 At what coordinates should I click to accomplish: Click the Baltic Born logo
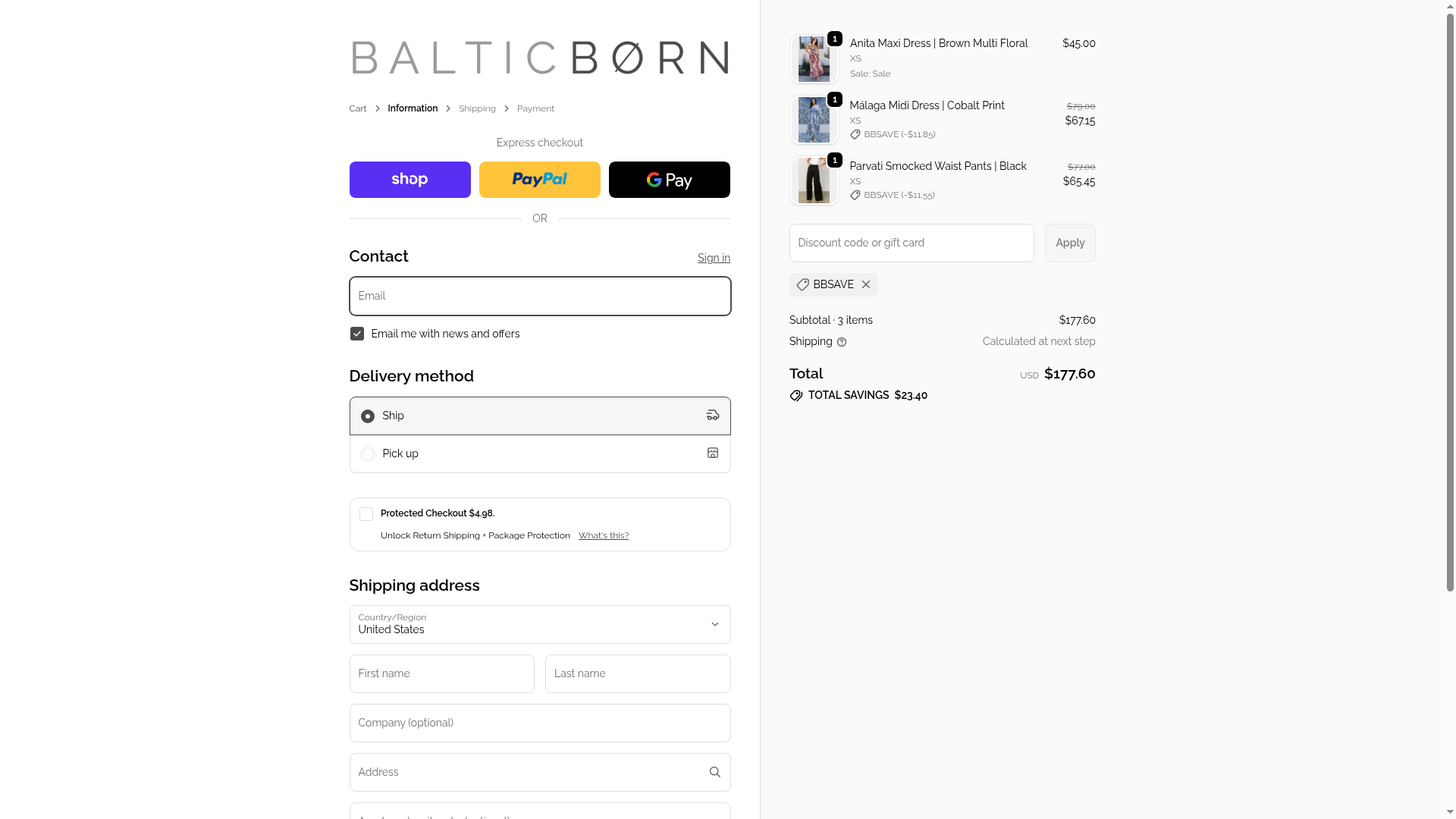pyautogui.click(x=539, y=58)
